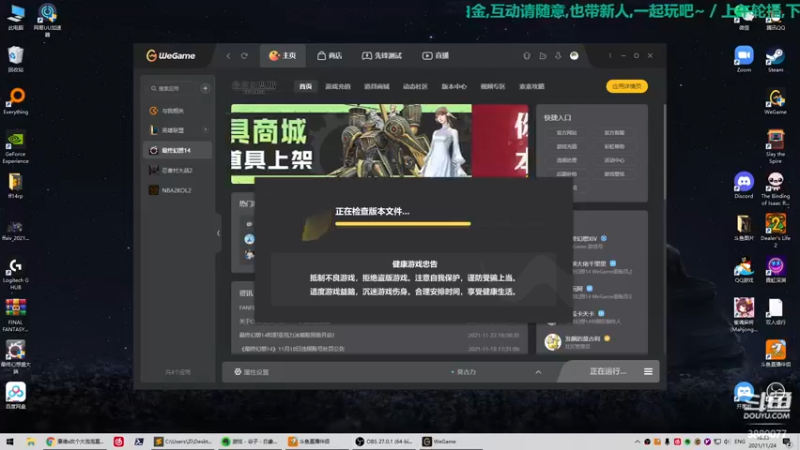800x450 pixels.
Task: Open the Mahjong desktop shortcut
Action: pyautogui.click(x=744, y=314)
